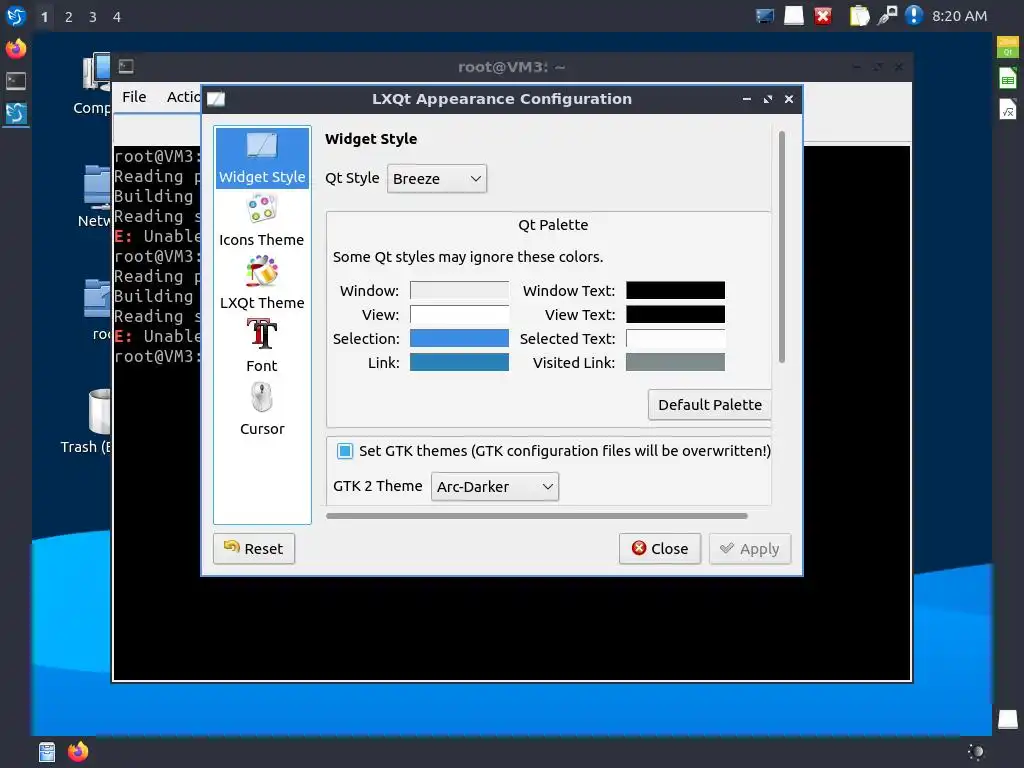This screenshot has height=768, width=1024.
Task: Click the root@VM3 terminal title bar
Action: point(511,67)
